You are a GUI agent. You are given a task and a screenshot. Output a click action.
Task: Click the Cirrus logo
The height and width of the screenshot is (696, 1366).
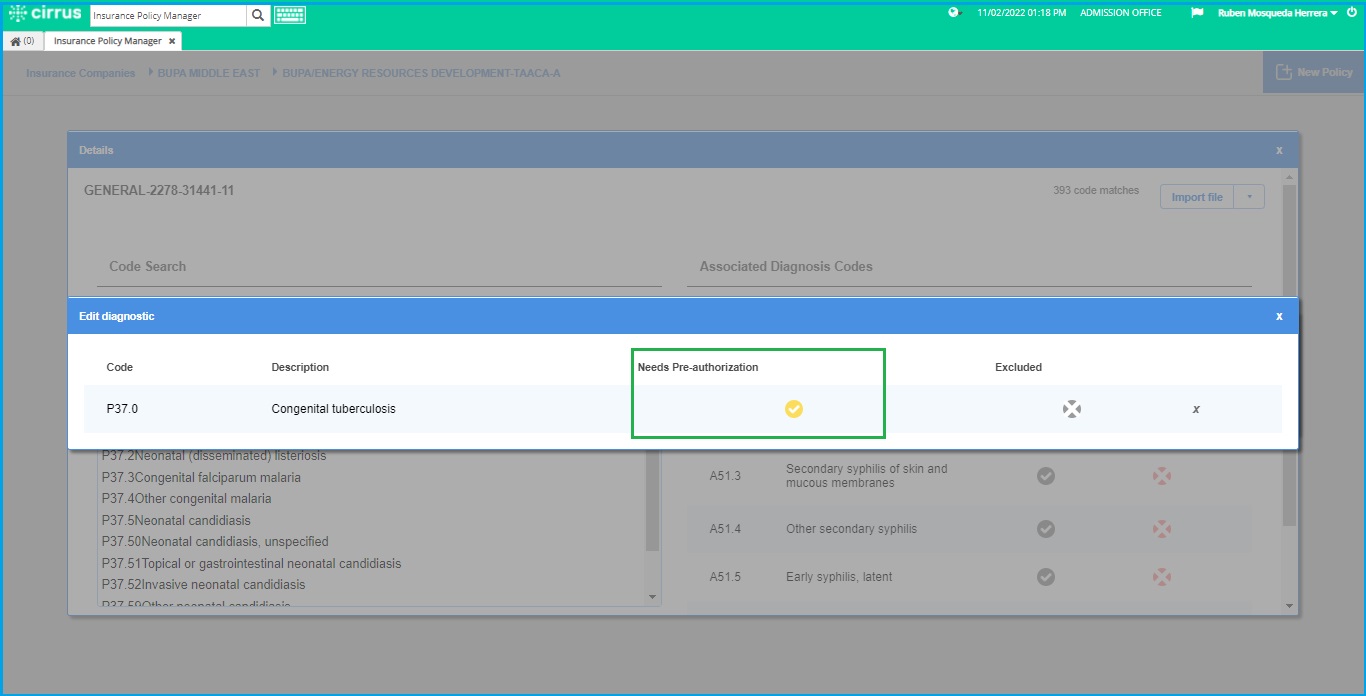pos(45,13)
